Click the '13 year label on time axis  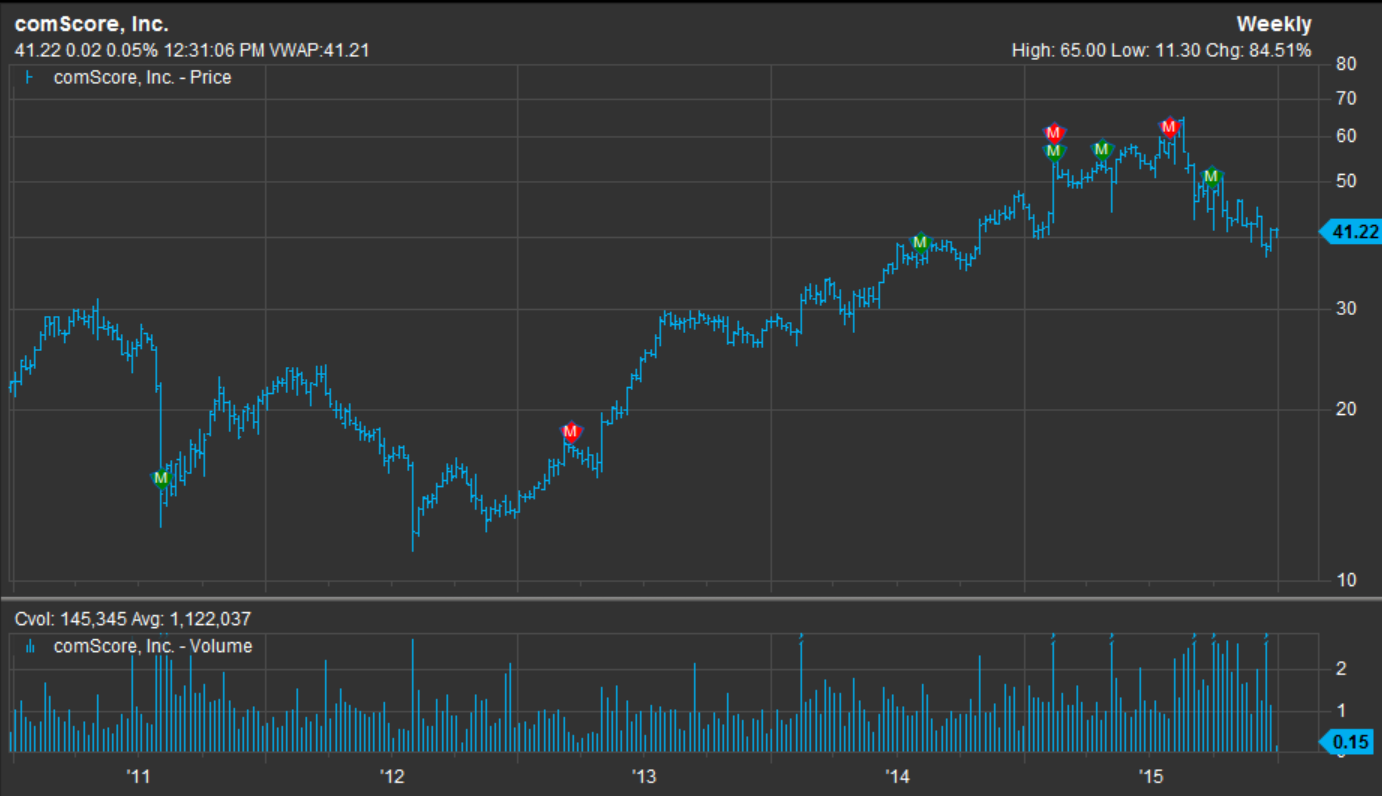click(643, 776)
